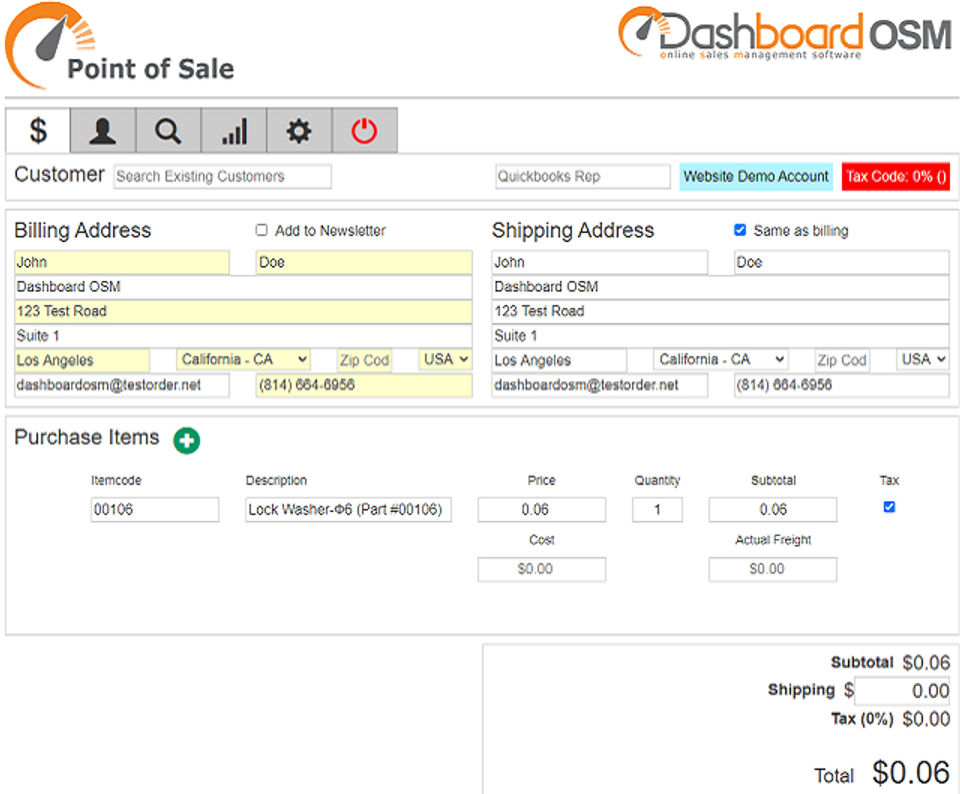Viewport: 960px width, 794px height.
Task: Click billing phone number field
Action: [x=364, y=385]
